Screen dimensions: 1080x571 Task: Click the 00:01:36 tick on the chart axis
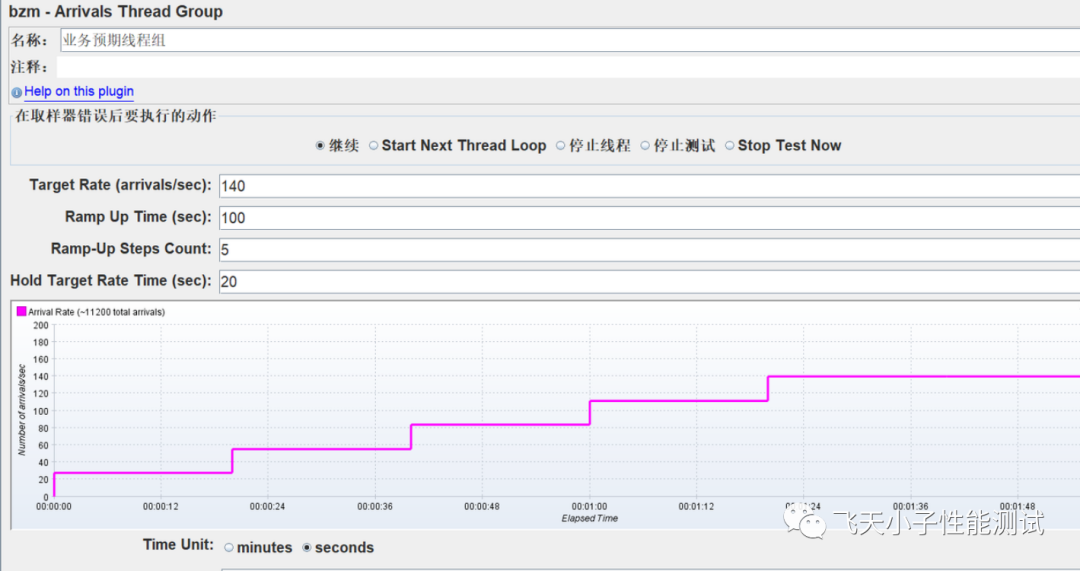pos(911,506)
